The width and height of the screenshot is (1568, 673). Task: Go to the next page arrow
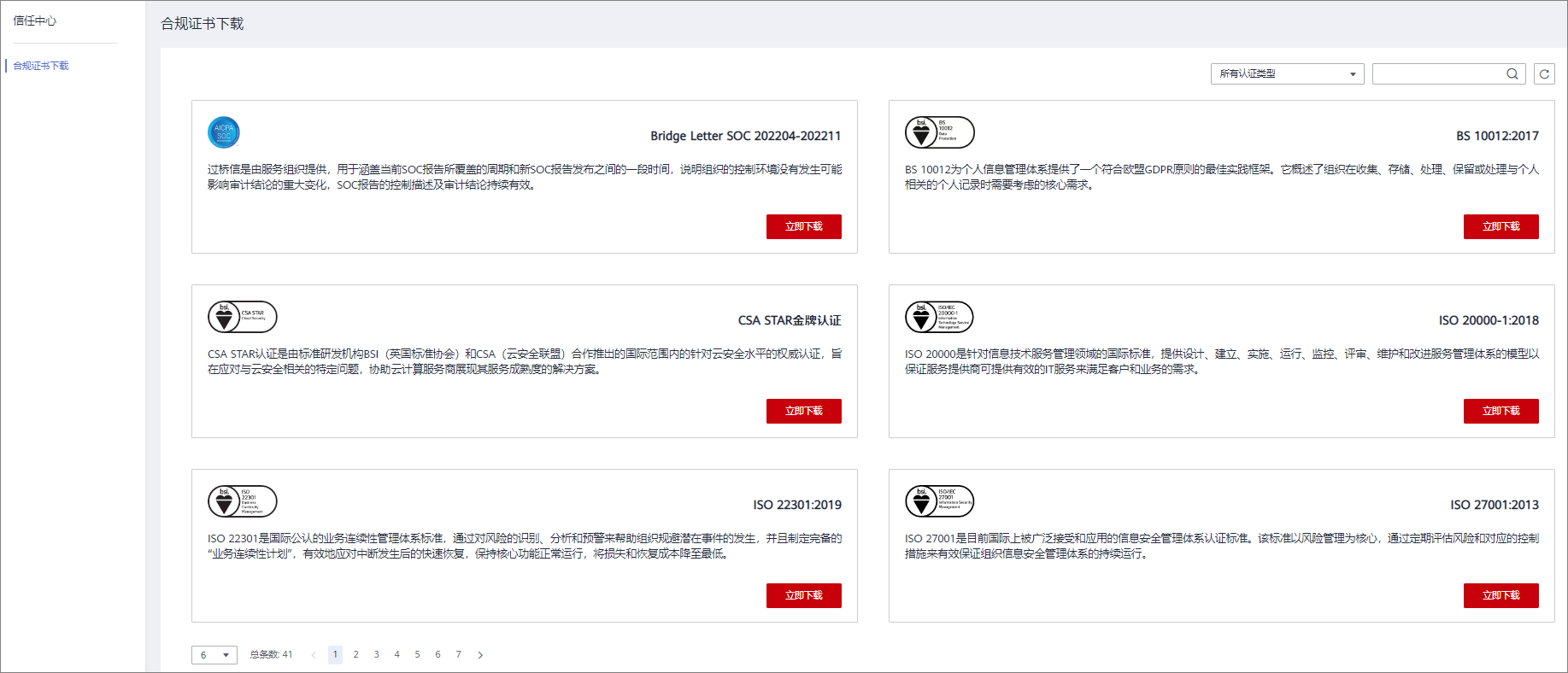[480, 655]
